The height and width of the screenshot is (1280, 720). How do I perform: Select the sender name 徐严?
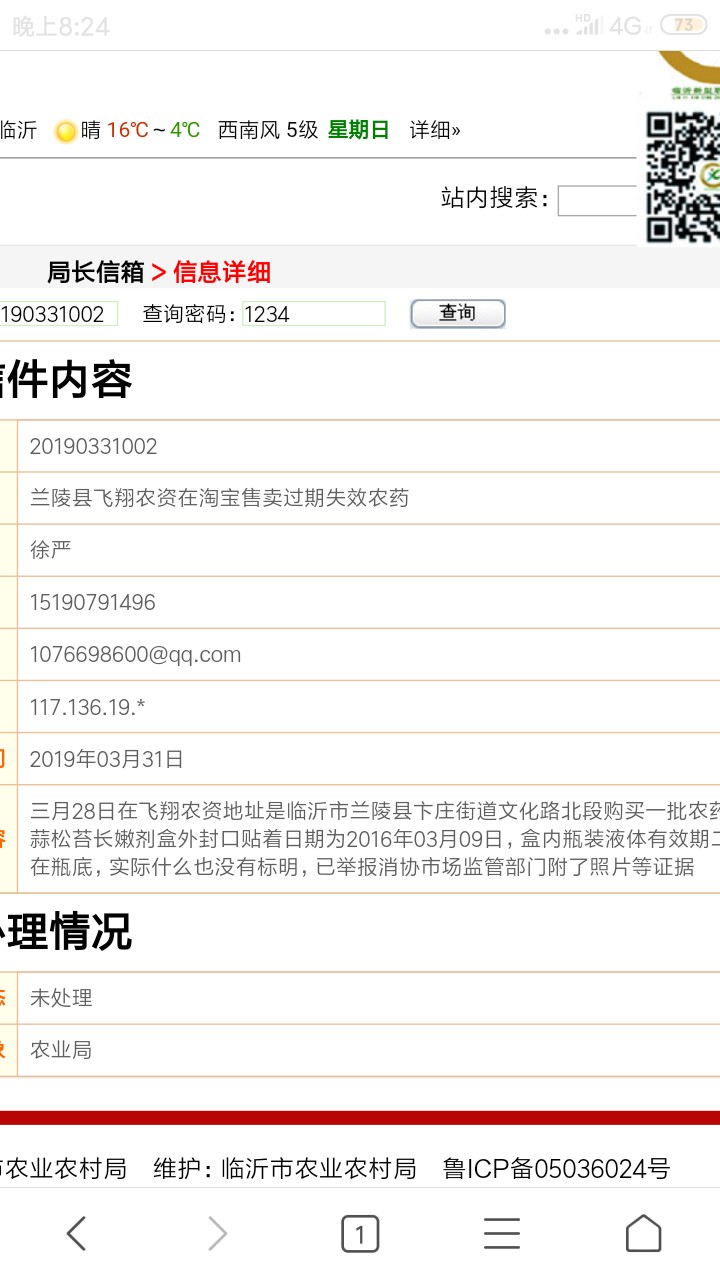tap(50, 550)
